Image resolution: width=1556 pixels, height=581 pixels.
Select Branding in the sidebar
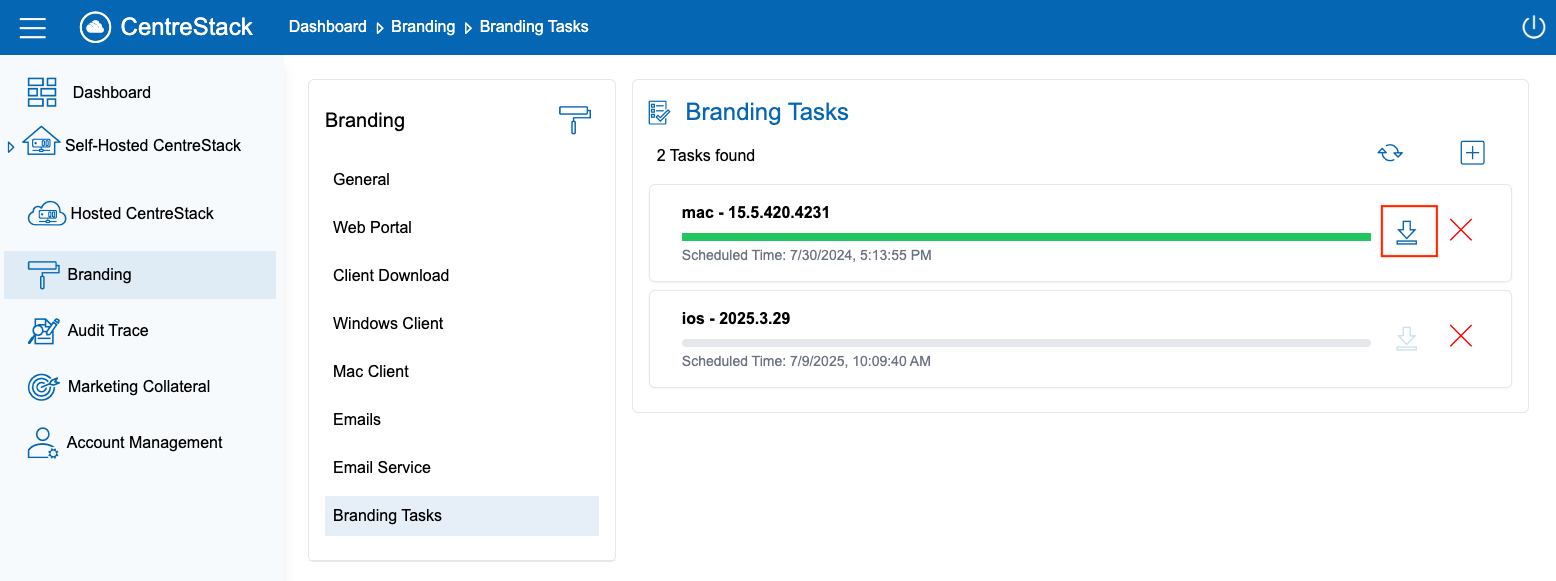coord(140,275)
